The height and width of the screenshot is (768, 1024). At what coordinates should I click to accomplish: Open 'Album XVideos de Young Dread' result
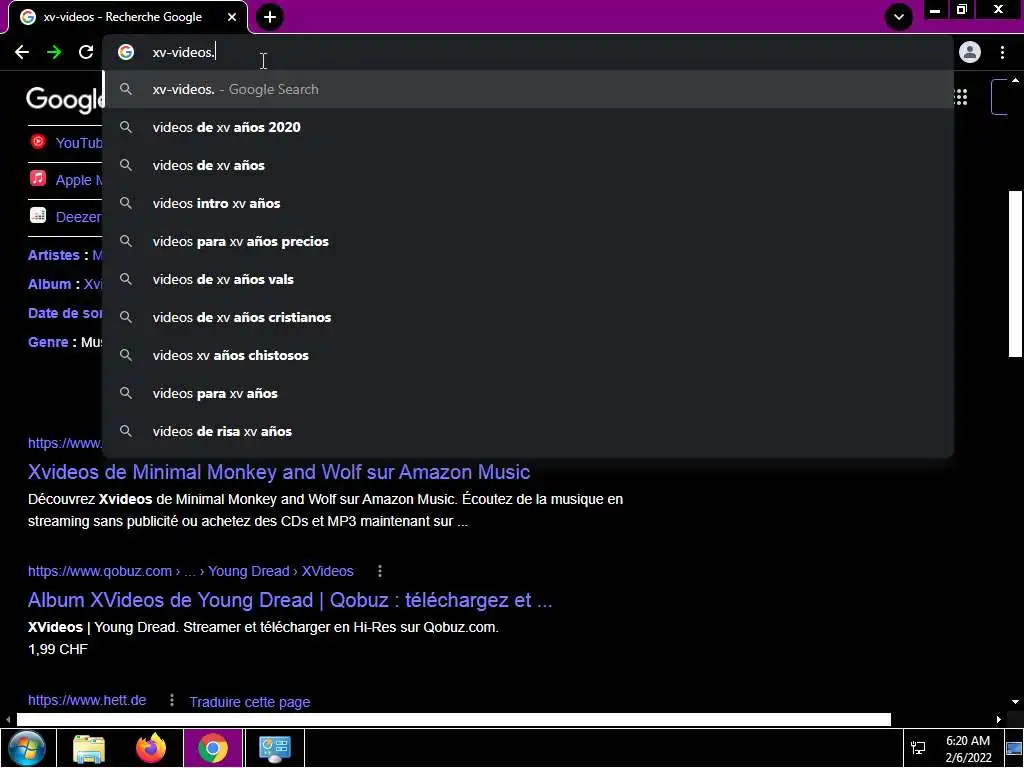click(x=290, y=600)
